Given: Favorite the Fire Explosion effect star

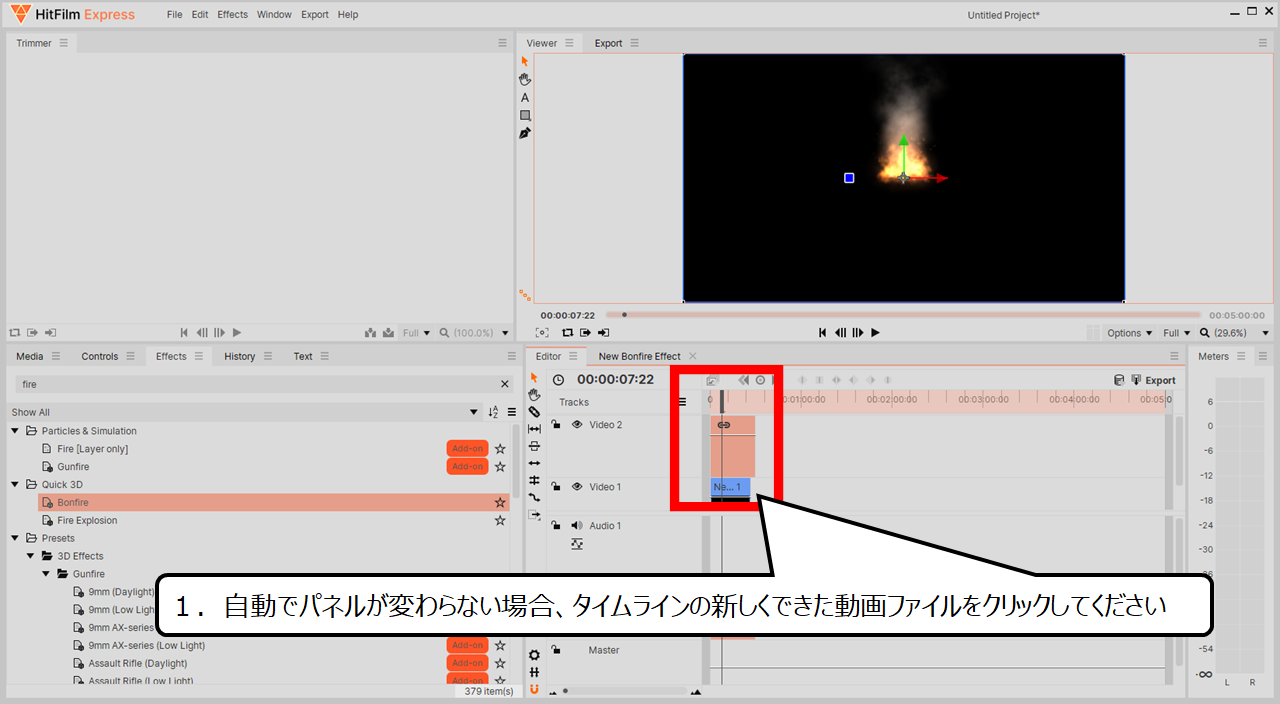Looking at the screenshot, I should click(x=500, y=520).
